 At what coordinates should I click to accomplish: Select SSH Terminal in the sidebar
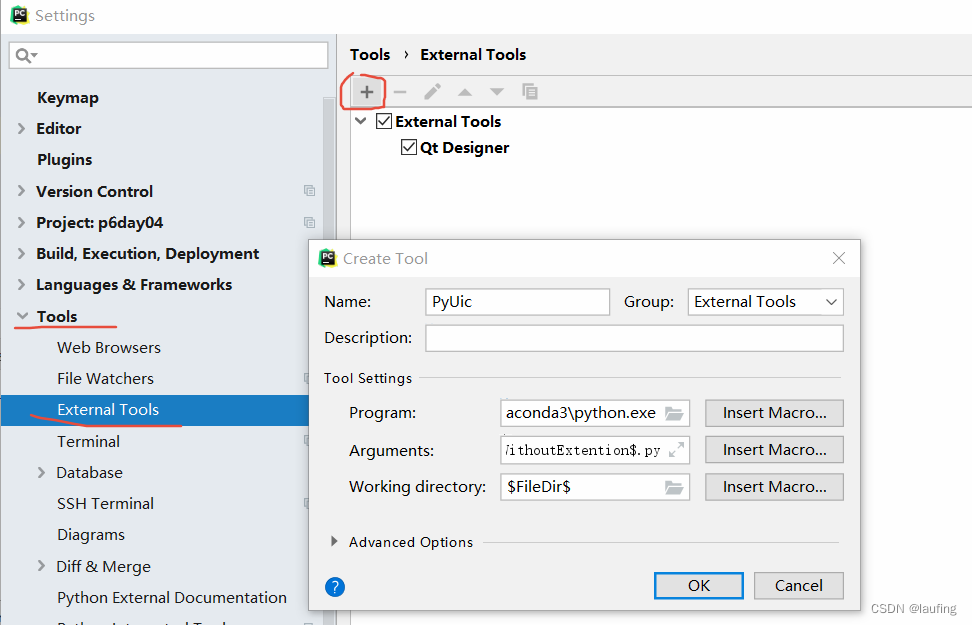tap(106, 503)
